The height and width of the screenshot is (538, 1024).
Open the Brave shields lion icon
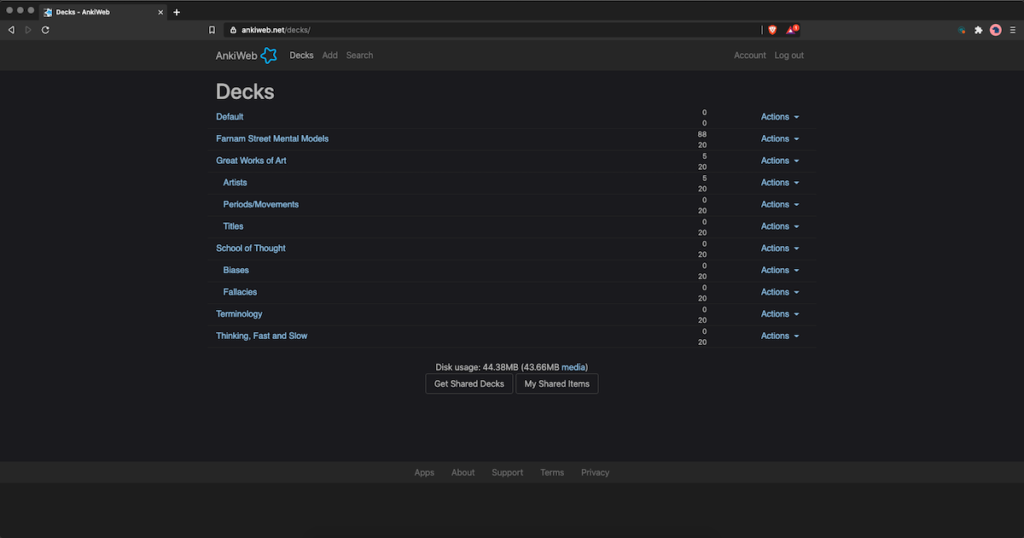click(773, 30)
